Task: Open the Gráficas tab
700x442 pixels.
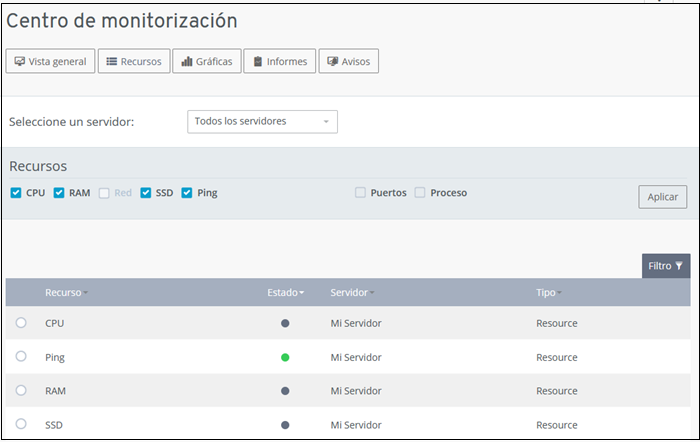Action: (x=207, y=61)
